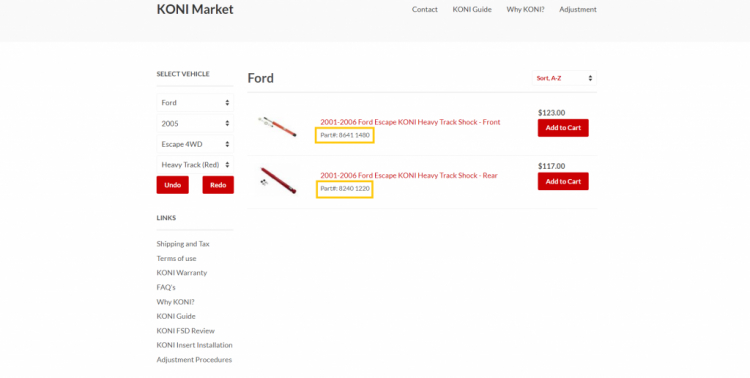Viewport: 750px width, 378px height.
Task: Click the LINKS sidebar heading
Action: [166, 218]
